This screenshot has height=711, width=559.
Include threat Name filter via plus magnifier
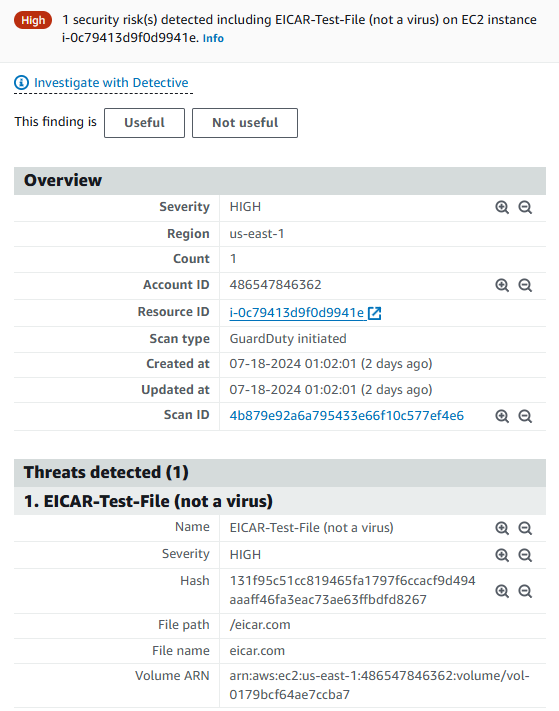[502, 528]
